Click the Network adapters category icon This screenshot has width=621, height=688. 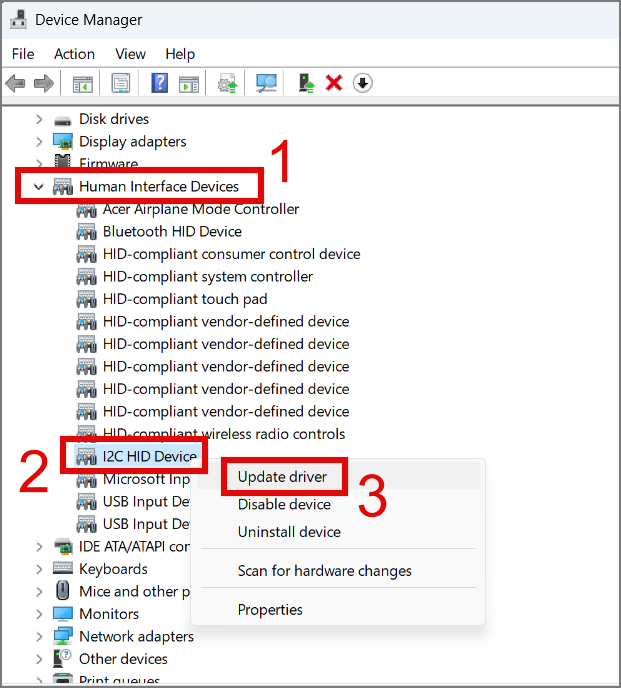[63, 636]
